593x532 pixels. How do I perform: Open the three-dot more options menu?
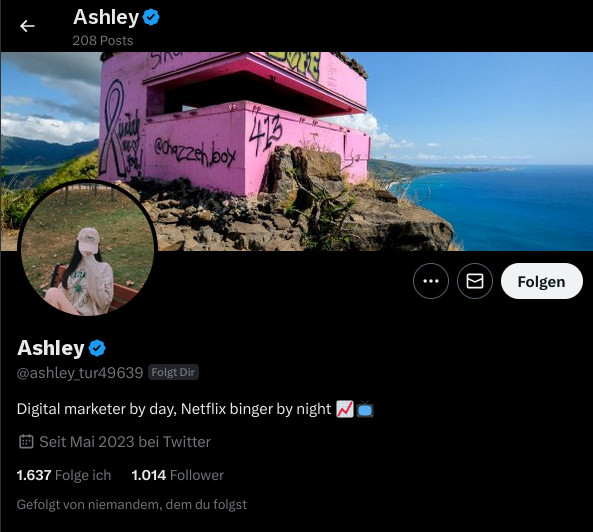pos(431,281)
